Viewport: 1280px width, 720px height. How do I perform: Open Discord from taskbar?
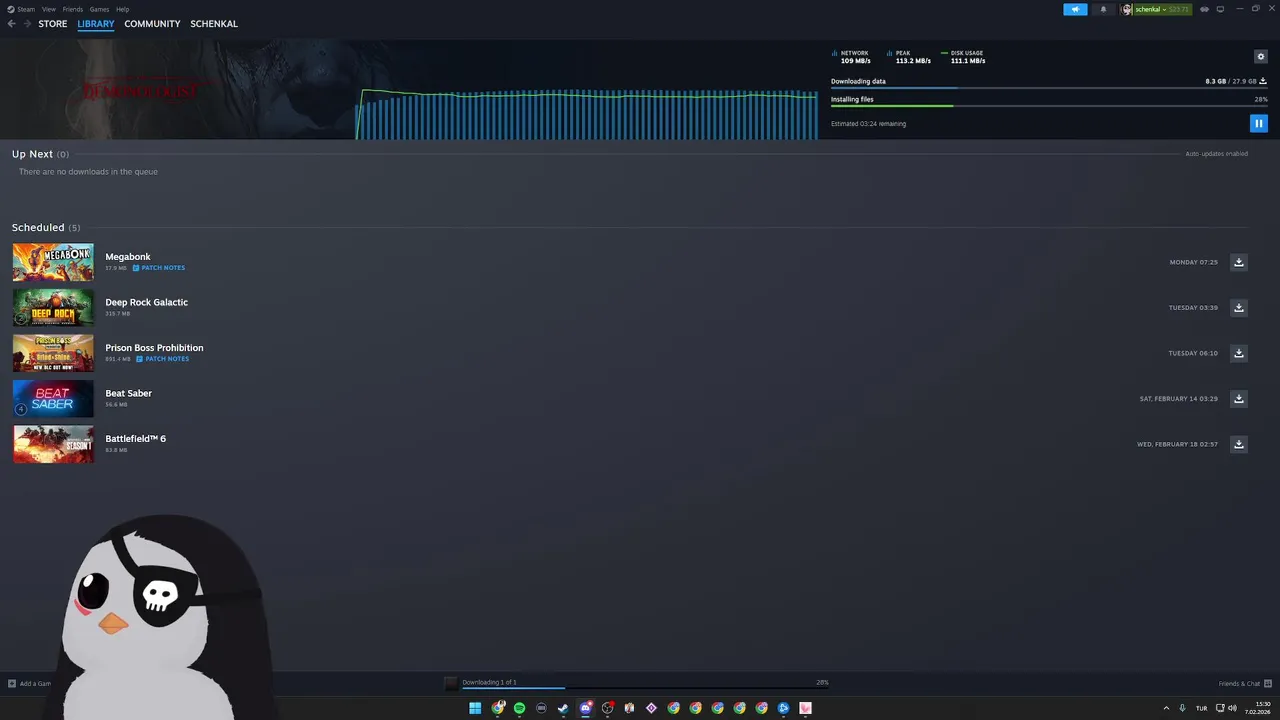pos(585,708)
